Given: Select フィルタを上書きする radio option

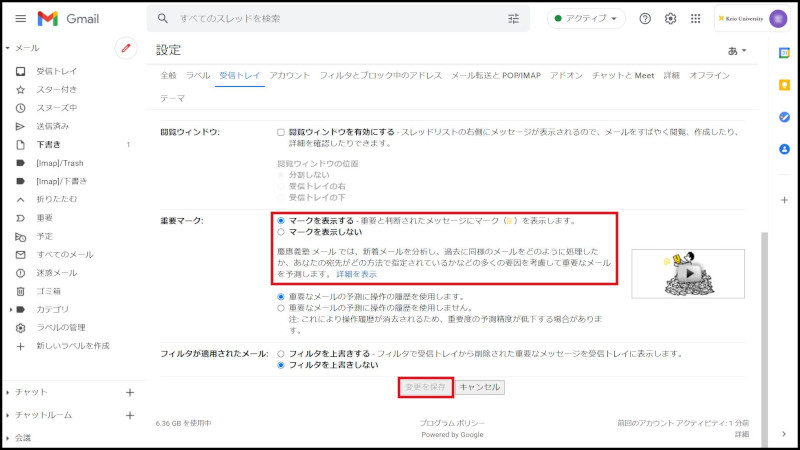Looking at the screenshot, I should 281,353.
